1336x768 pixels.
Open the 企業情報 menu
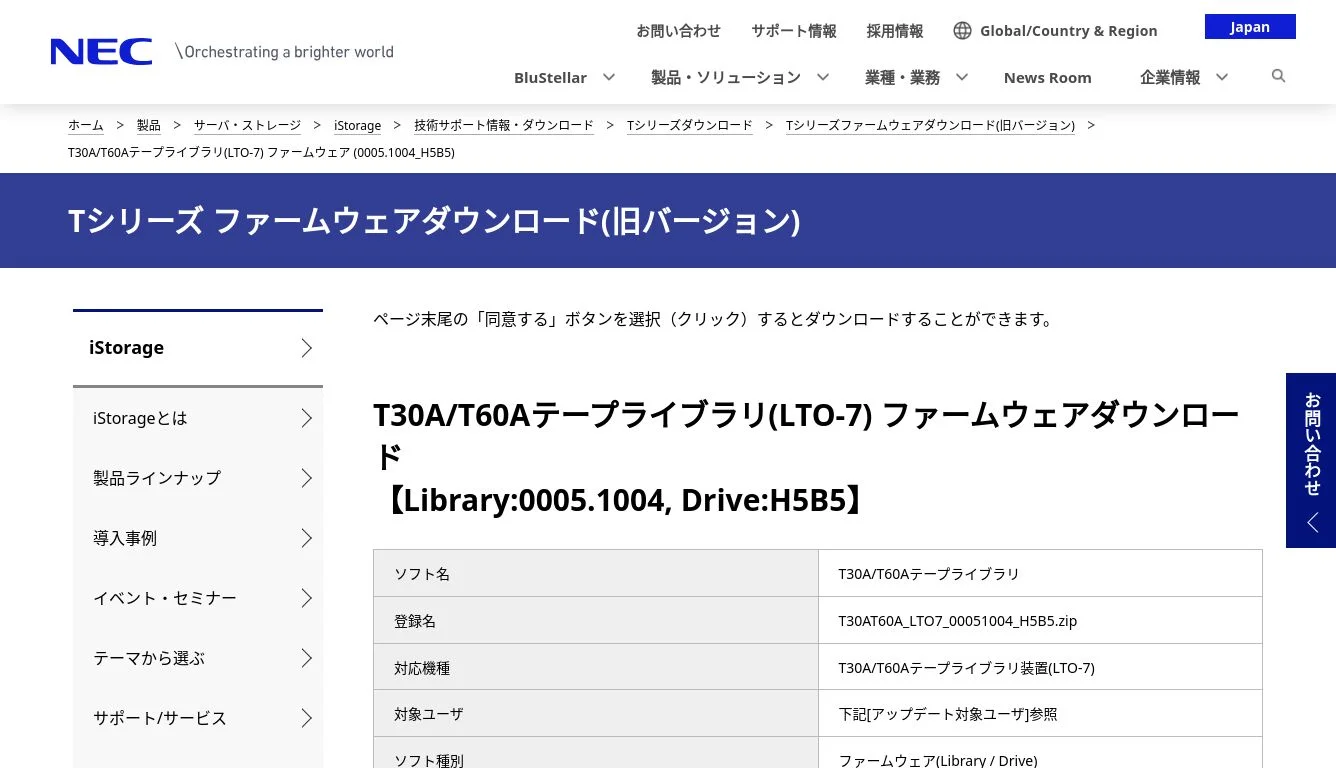pos(1170,78)
